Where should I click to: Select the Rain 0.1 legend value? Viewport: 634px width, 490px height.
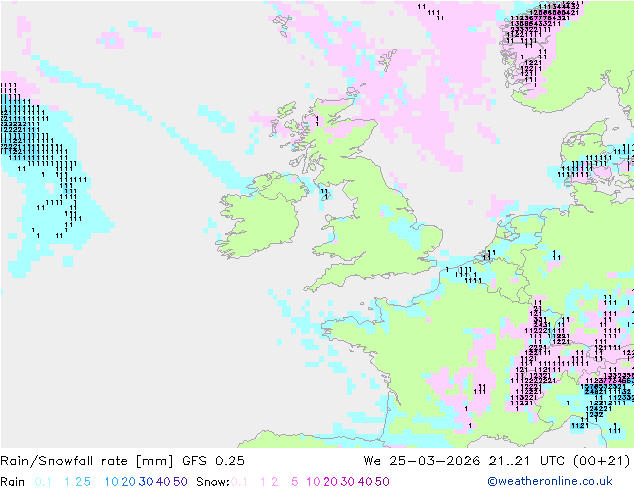point(43,482)
